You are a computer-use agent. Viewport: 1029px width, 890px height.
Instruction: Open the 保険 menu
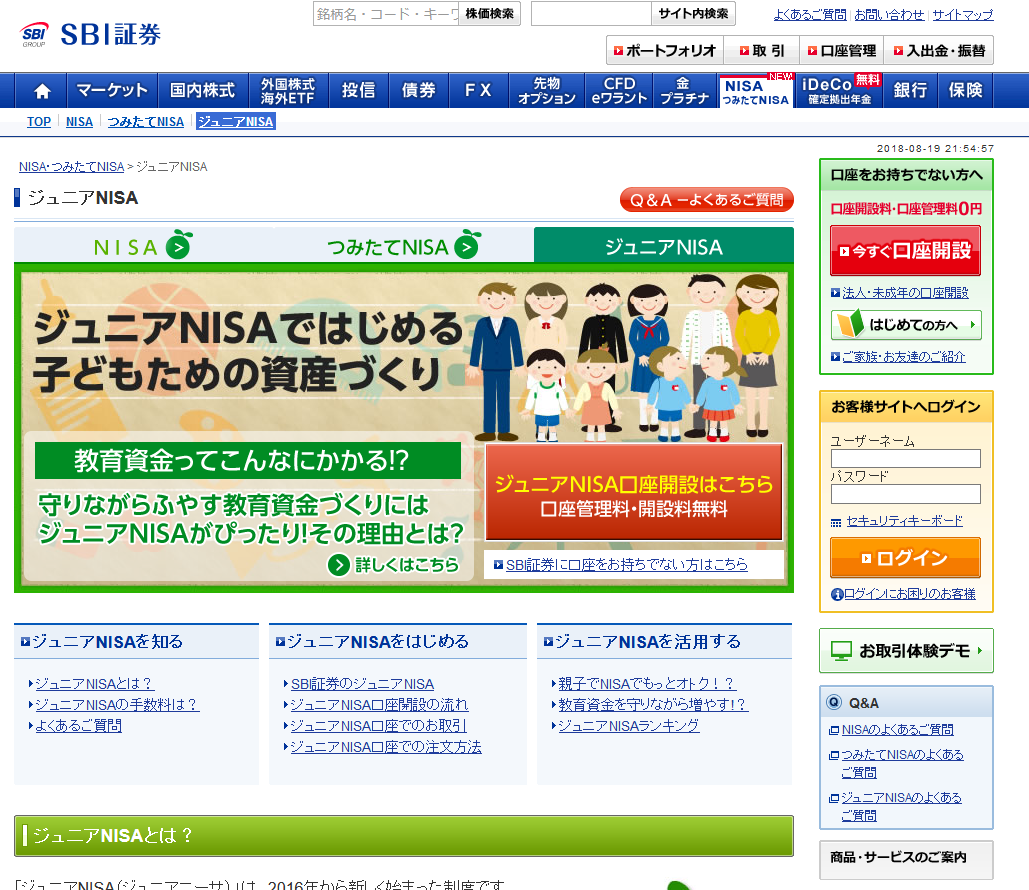pos(965,91)
